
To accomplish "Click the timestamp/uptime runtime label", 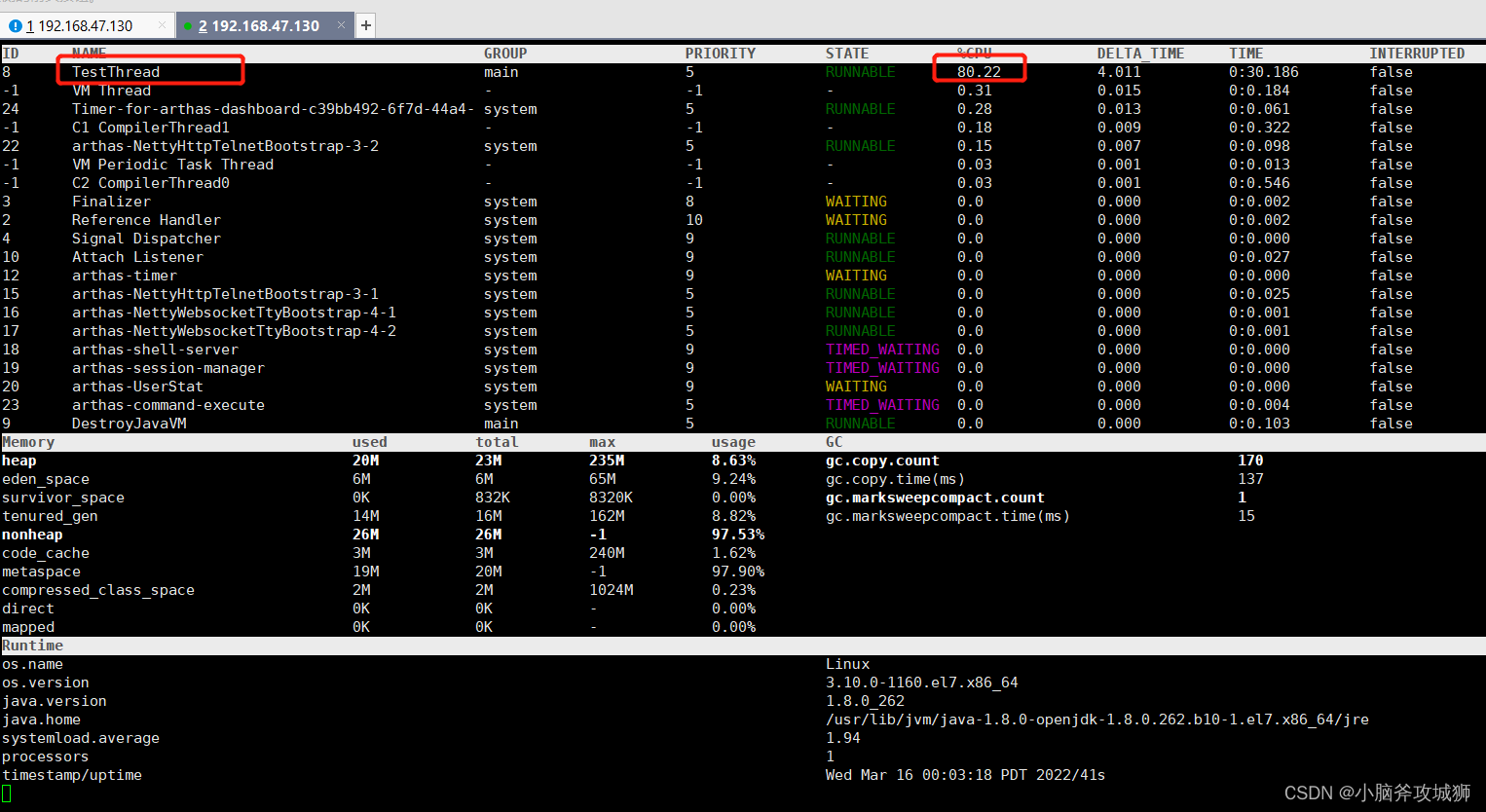I will 72,775.
